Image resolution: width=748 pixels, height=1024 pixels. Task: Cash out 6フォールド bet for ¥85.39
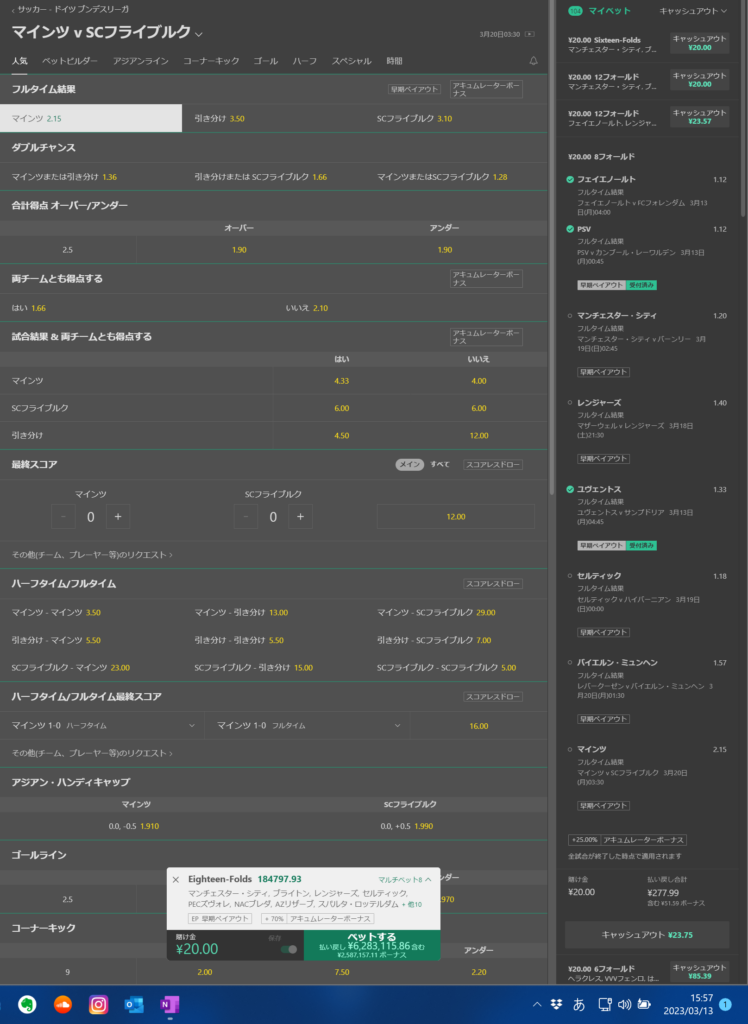pyautogui.click(x=699, y=972)
